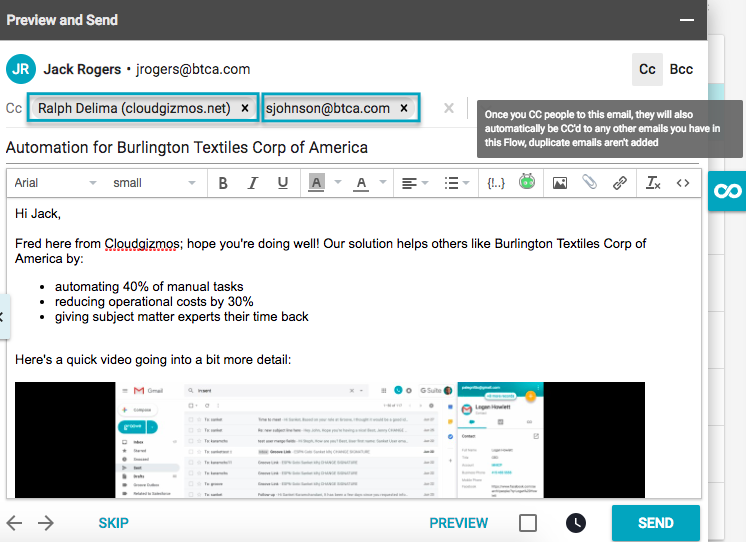Click the JR contact avatar
The width and height of the screenshot is (746, 542).
tap(21, 69)
